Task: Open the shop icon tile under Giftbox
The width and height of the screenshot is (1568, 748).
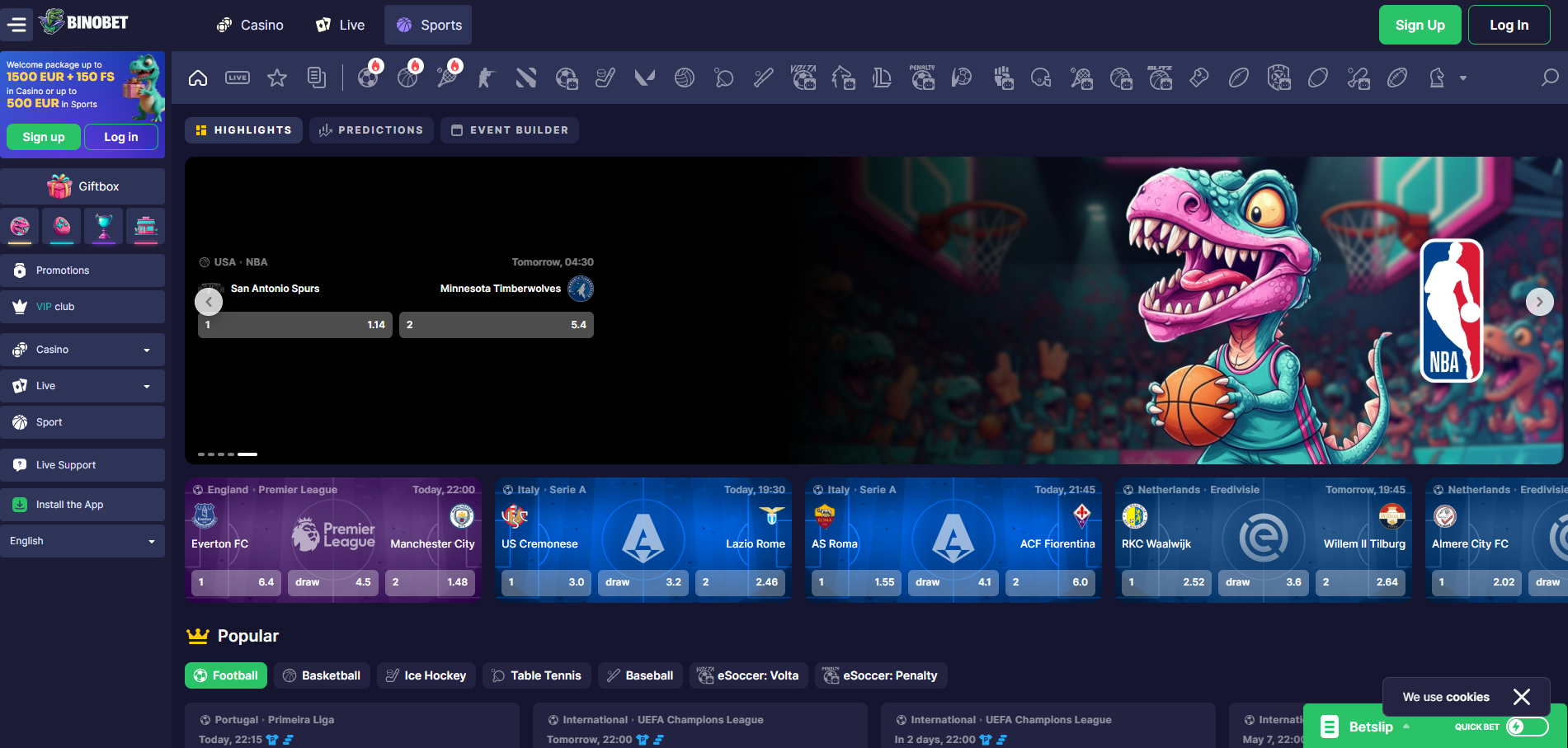Action: 145,226
